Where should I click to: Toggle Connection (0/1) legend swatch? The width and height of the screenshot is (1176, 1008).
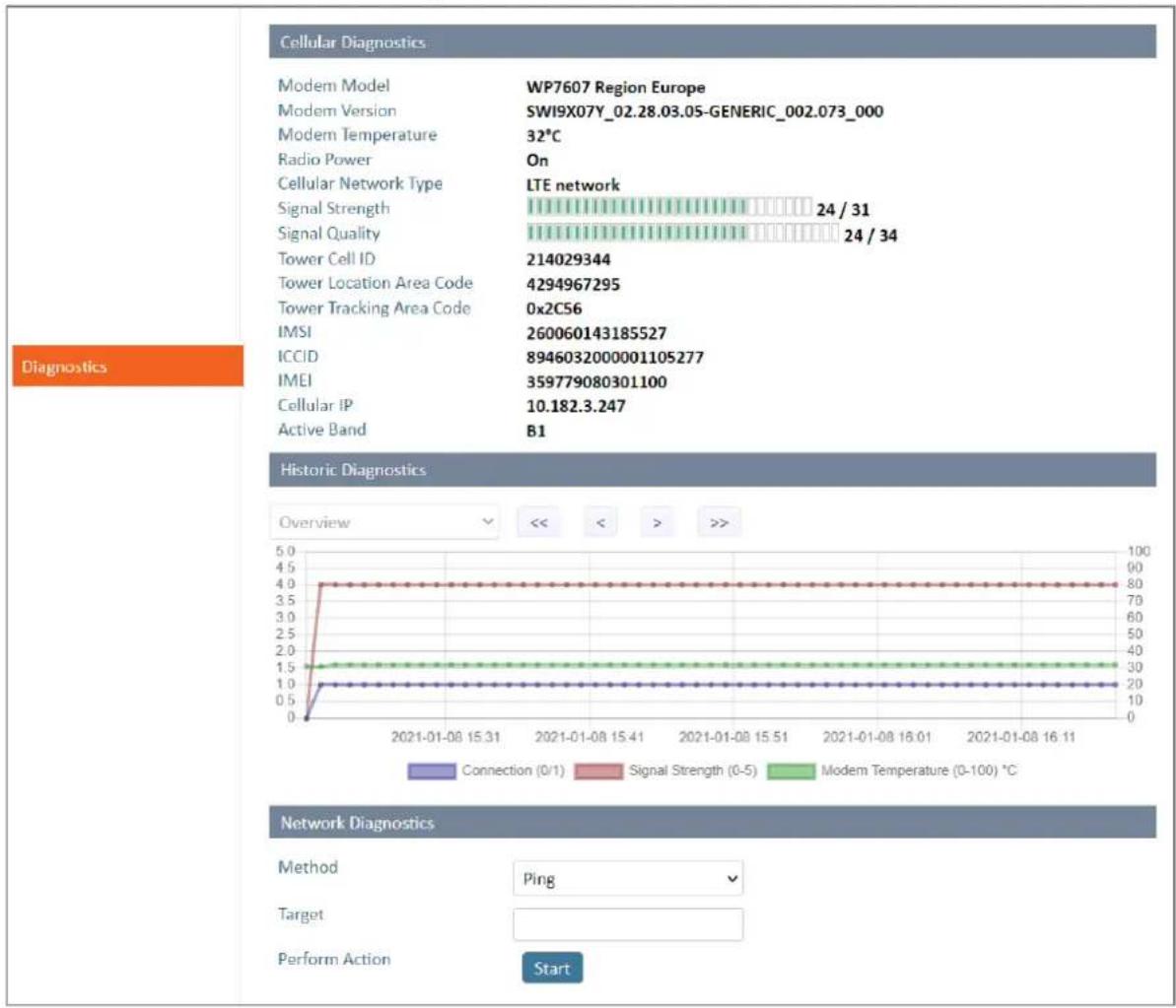432,772
